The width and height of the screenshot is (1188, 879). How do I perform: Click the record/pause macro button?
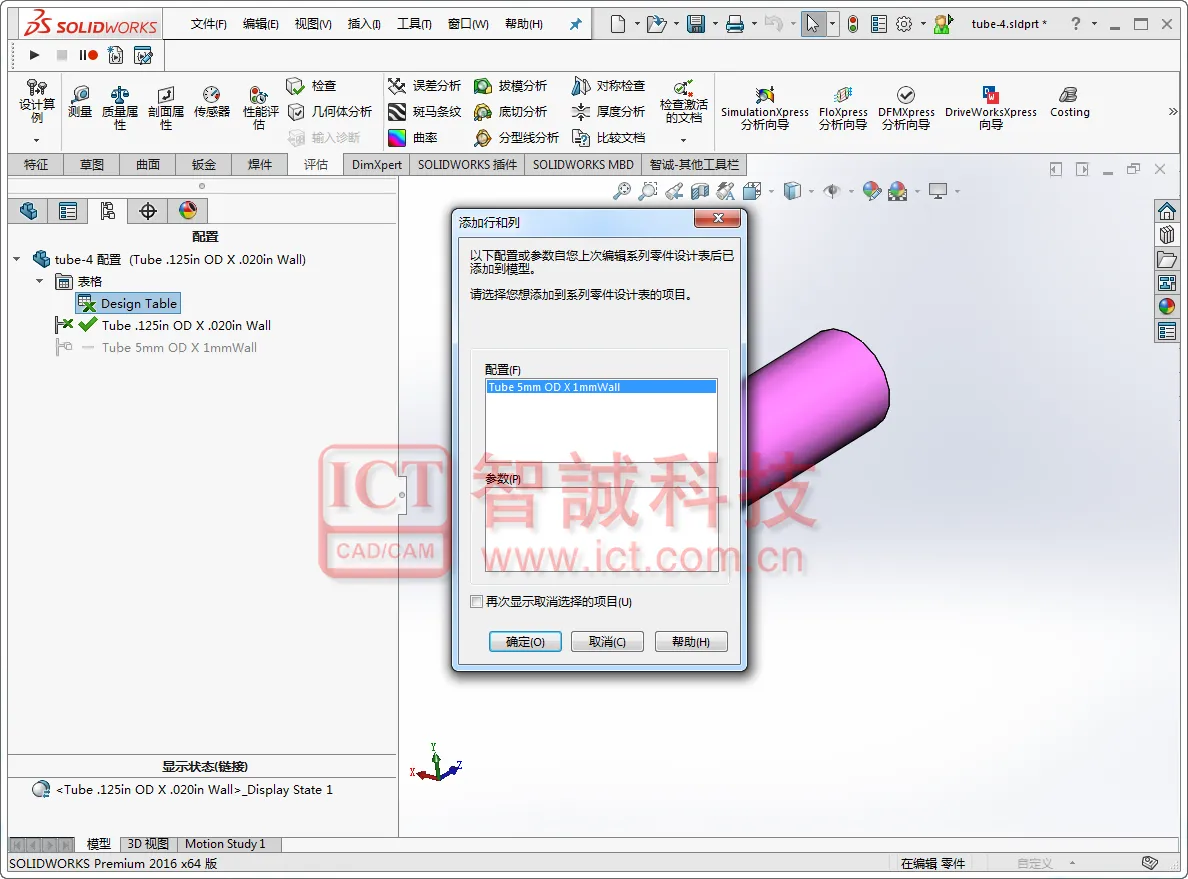click(89, 55)
